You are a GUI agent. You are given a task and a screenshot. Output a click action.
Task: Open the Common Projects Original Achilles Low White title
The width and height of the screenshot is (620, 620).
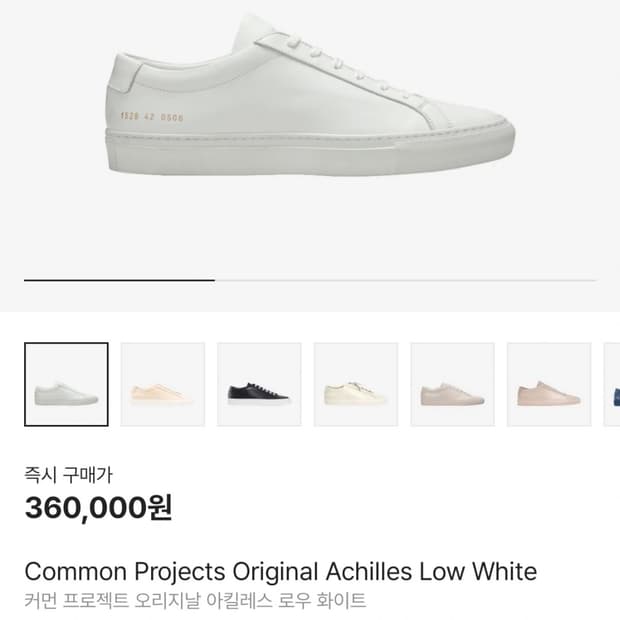tap(280, 572)
